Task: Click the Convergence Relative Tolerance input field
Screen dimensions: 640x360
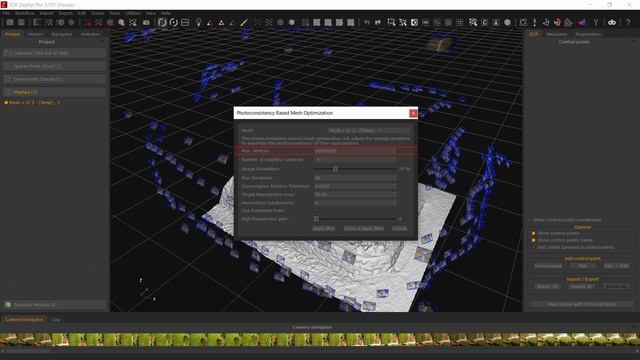Action: click(355, 186)
